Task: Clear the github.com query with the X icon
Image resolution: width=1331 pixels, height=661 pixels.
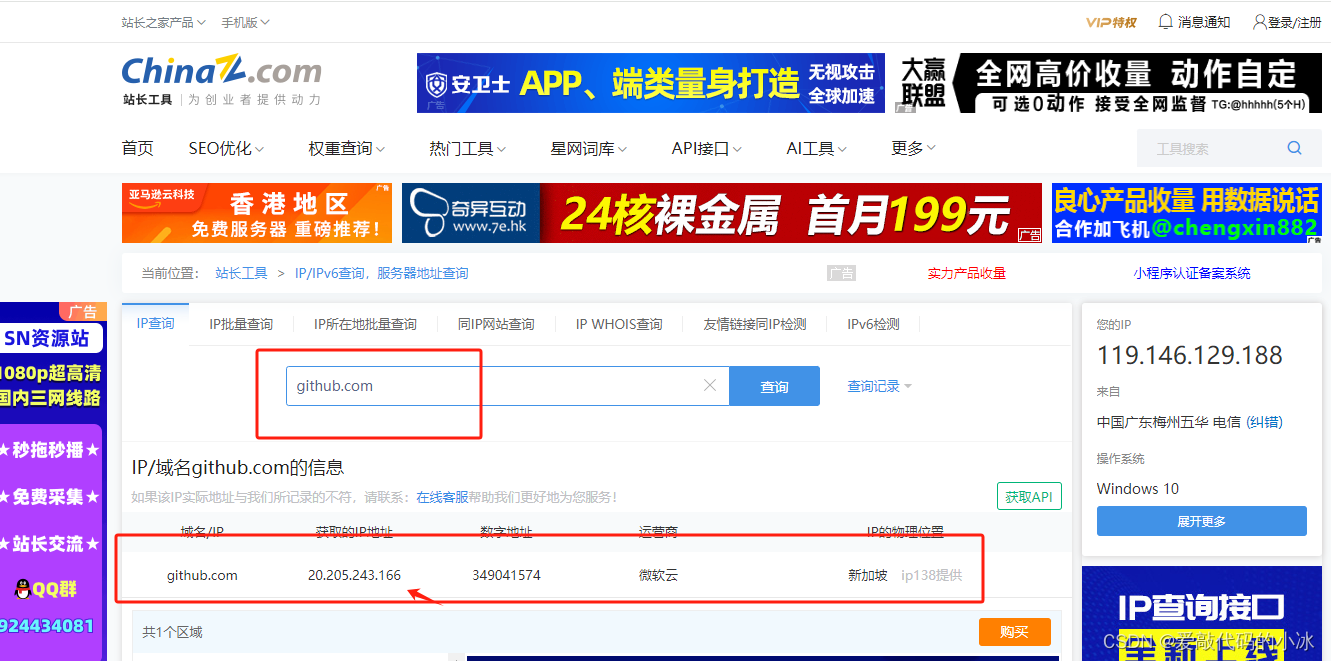Action: pos(710,385)
